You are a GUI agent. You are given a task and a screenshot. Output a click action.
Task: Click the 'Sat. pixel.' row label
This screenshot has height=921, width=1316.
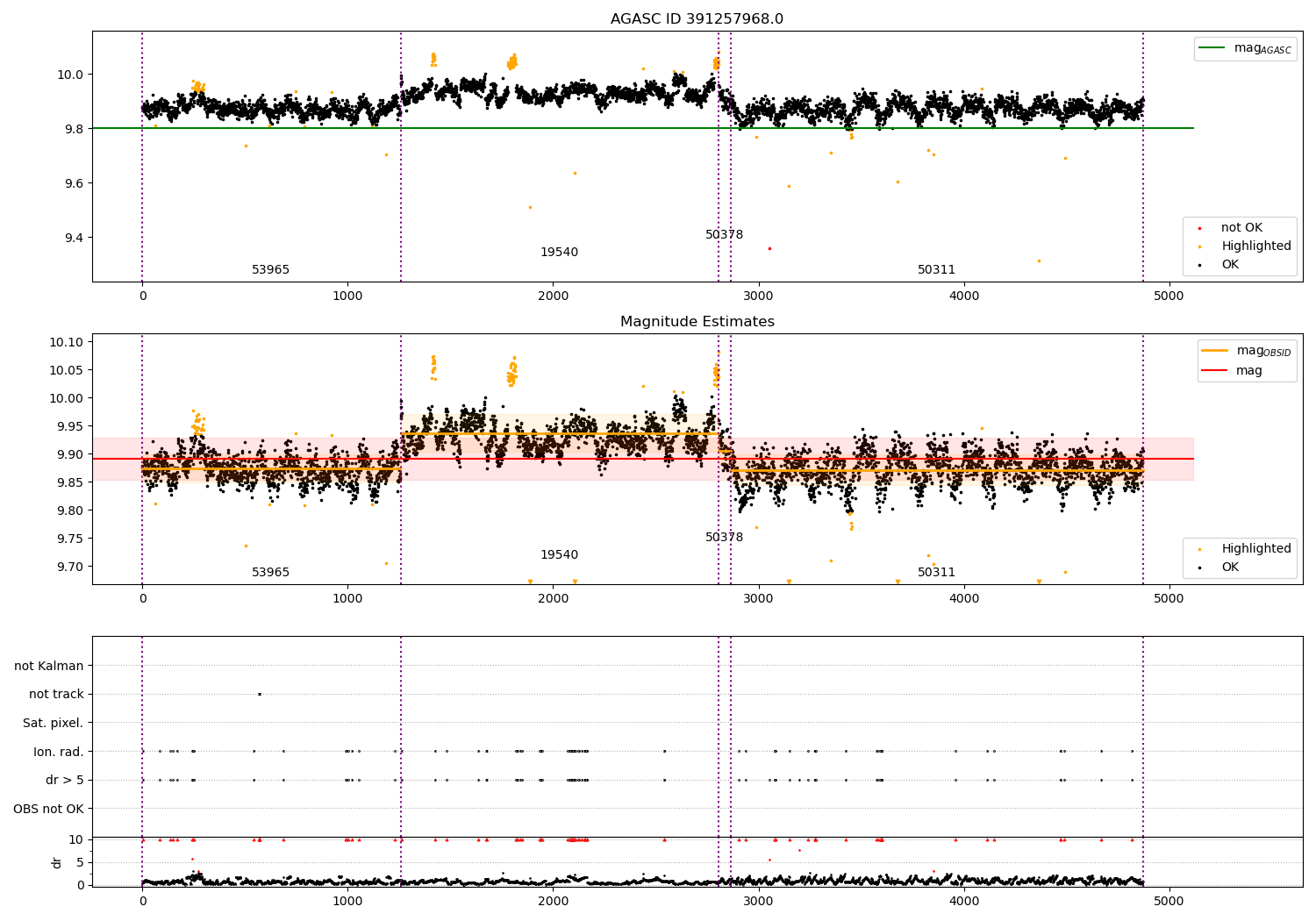[54, 724]
